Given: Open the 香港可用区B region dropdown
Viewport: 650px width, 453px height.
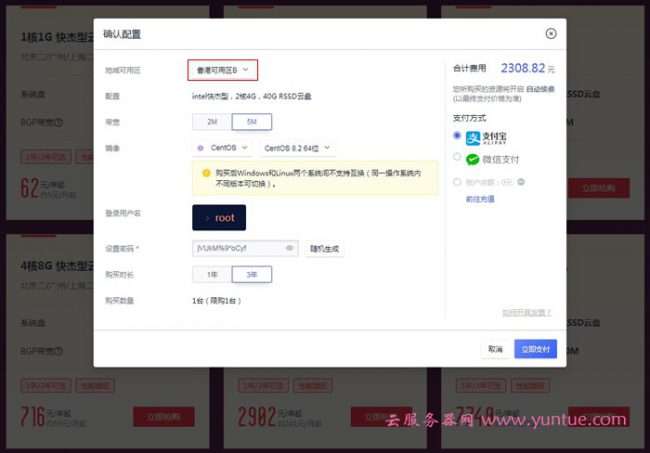Looking at the screenshot, I should coord(222,70).
